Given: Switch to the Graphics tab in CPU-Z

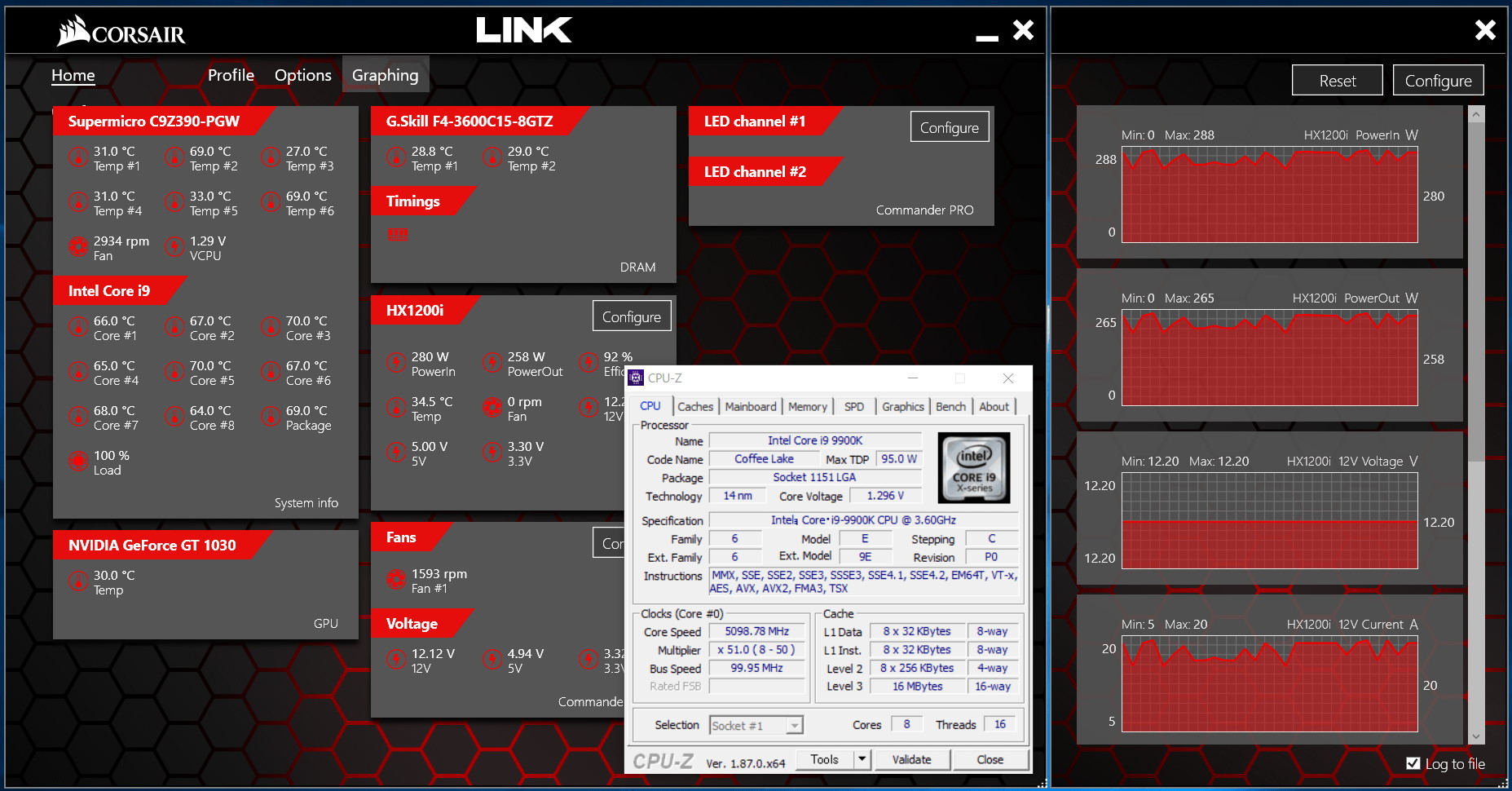Looking at the screenshot, I should [x=903, y=406].
